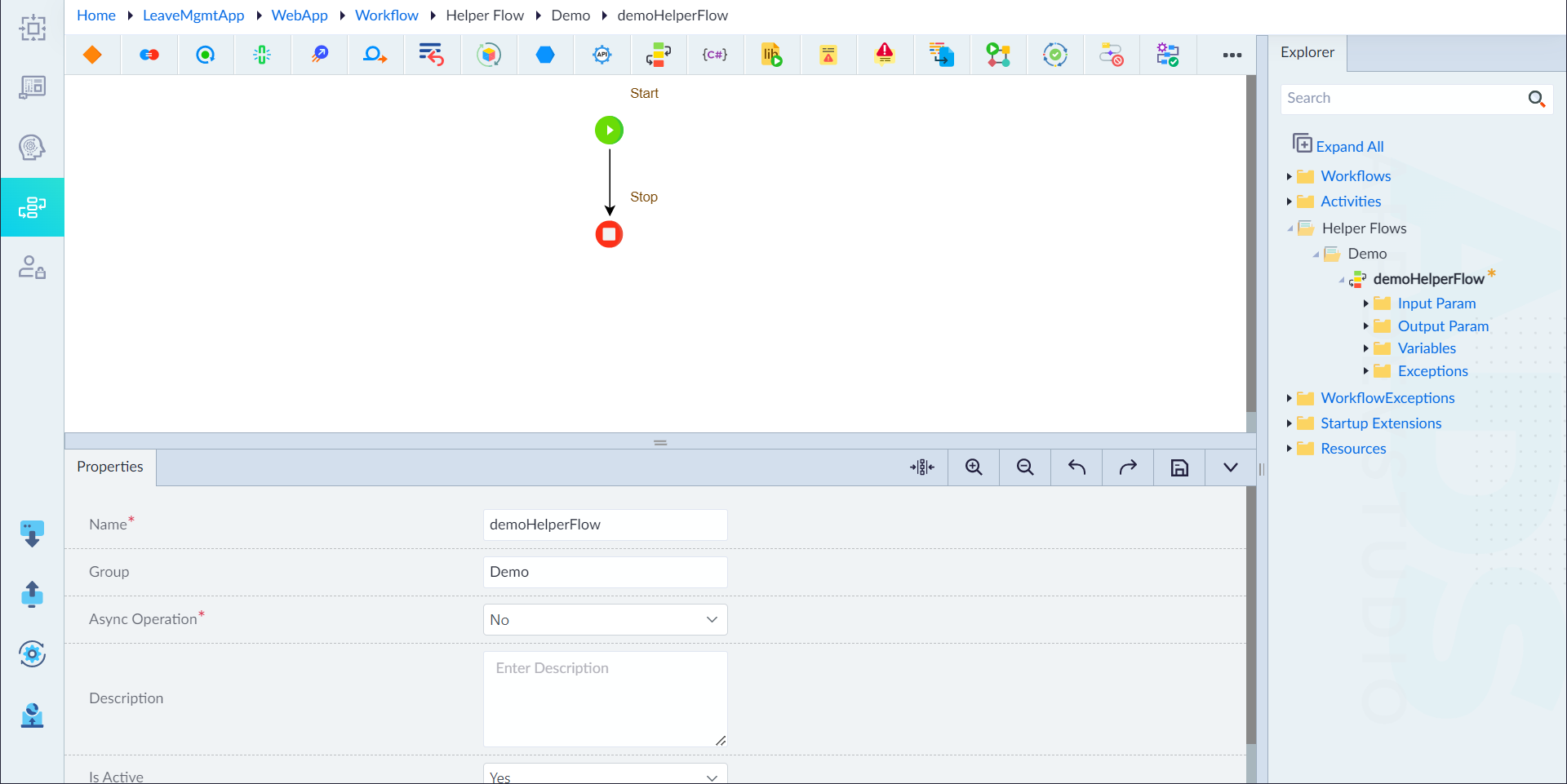Screen dimensions: 1567x784
Task: Open the Async Operation dropdown
Action: pos(605,620)
